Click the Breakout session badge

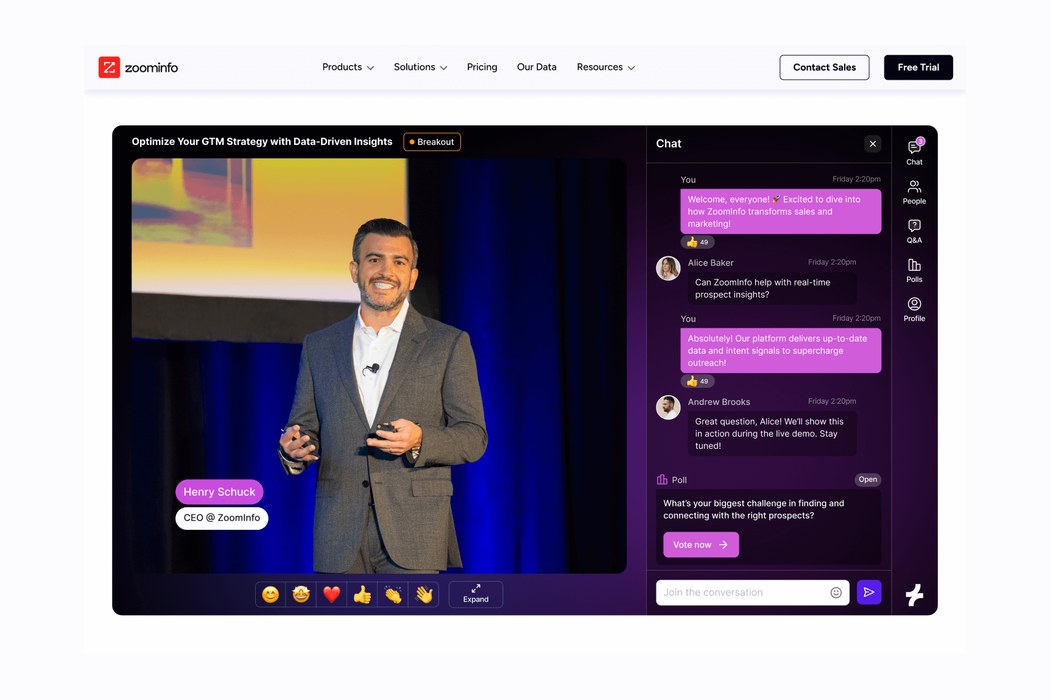click(432, 142)
